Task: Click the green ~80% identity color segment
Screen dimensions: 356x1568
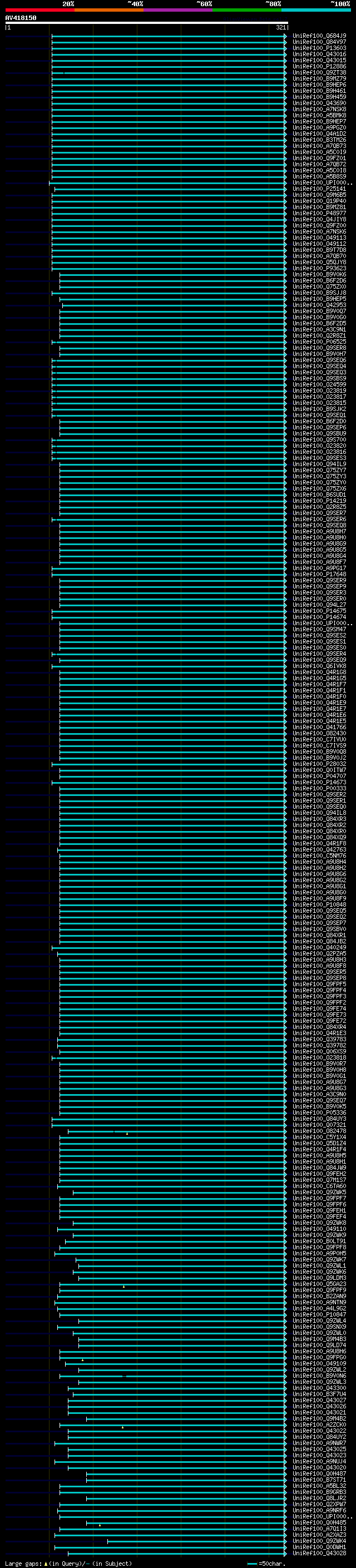Action: [247, 11]
